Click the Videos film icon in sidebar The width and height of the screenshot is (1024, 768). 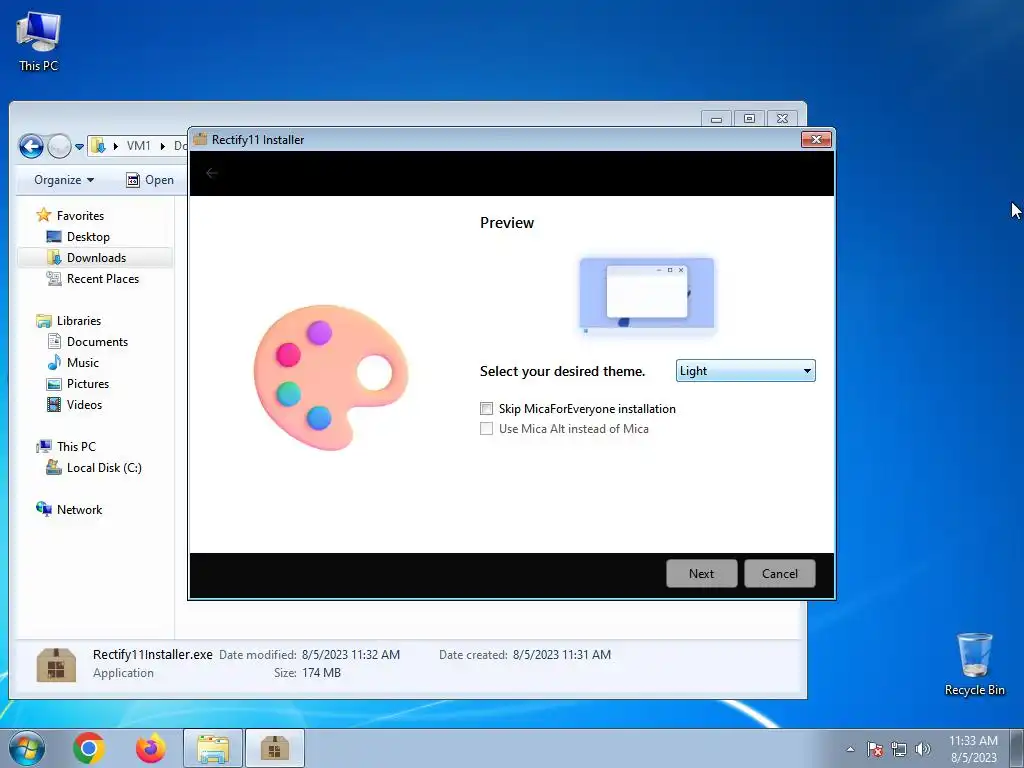(x=54, y=404)
